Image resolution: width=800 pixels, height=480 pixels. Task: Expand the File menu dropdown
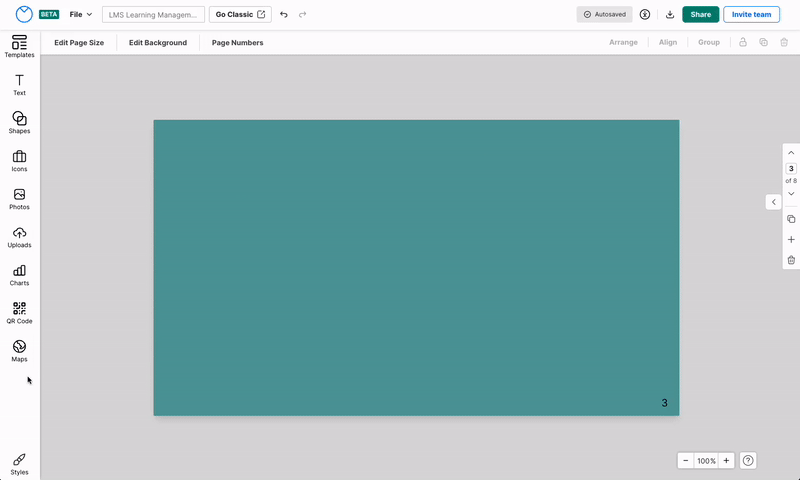click(81, 15)
